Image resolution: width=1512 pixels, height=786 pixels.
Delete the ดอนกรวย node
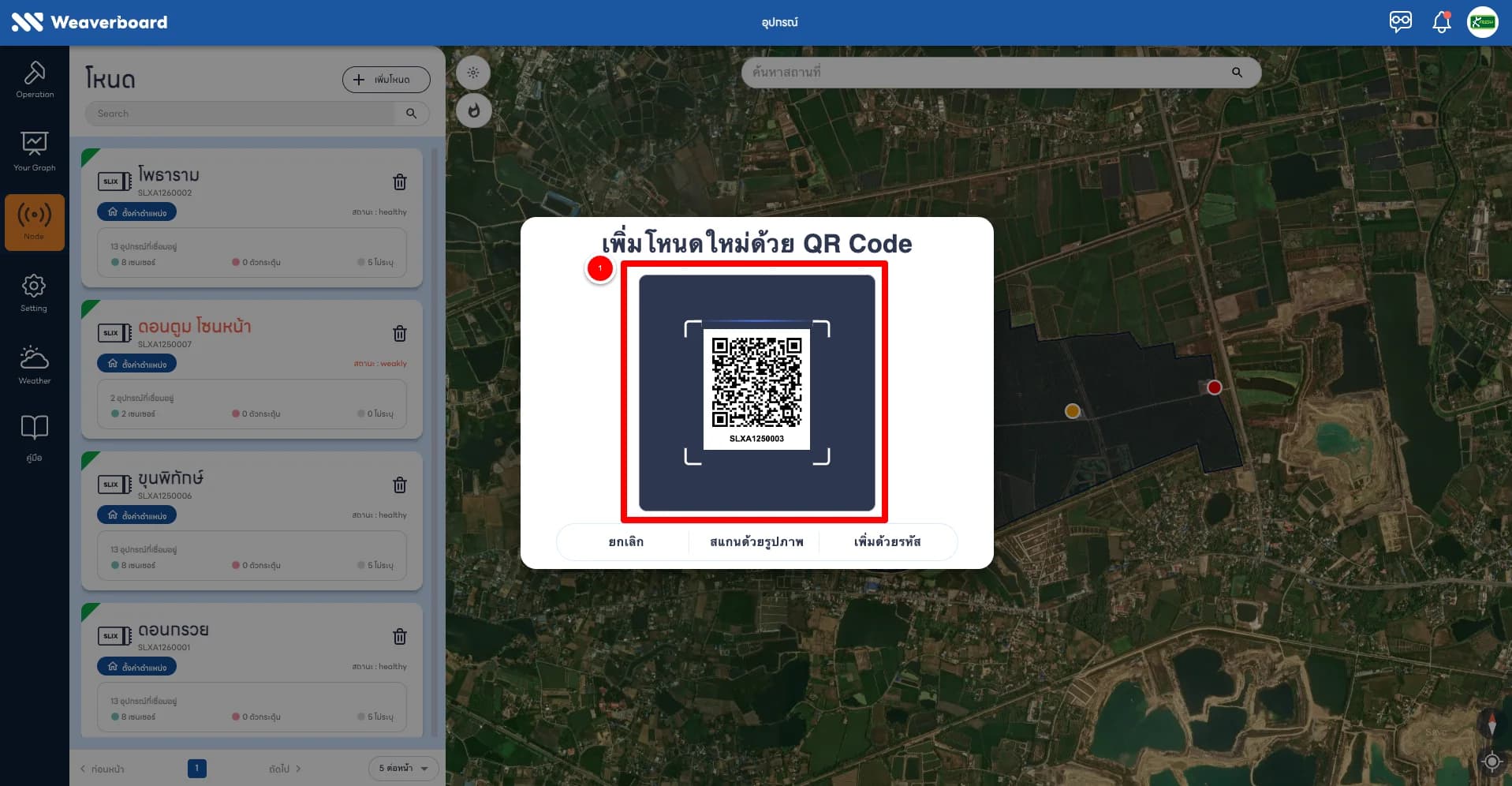[400, 637]
